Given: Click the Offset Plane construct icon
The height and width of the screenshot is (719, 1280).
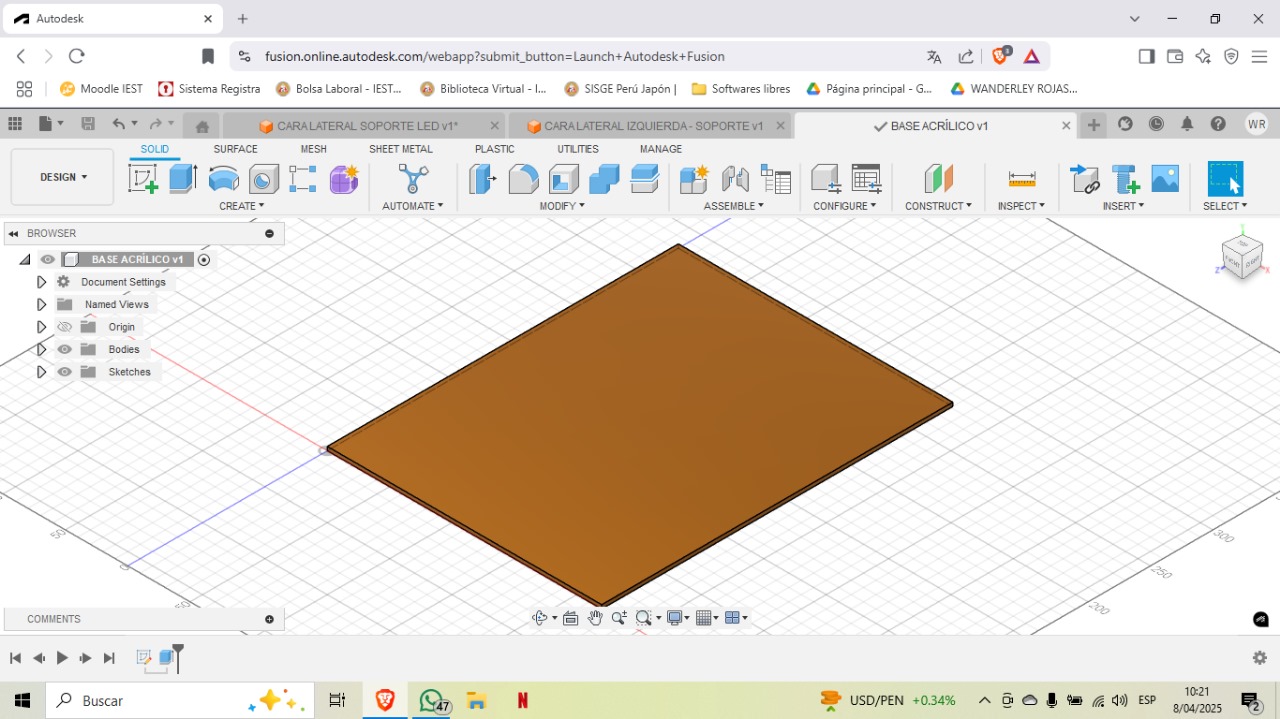Looking at the screenshot, I should (x=938, y=179).
